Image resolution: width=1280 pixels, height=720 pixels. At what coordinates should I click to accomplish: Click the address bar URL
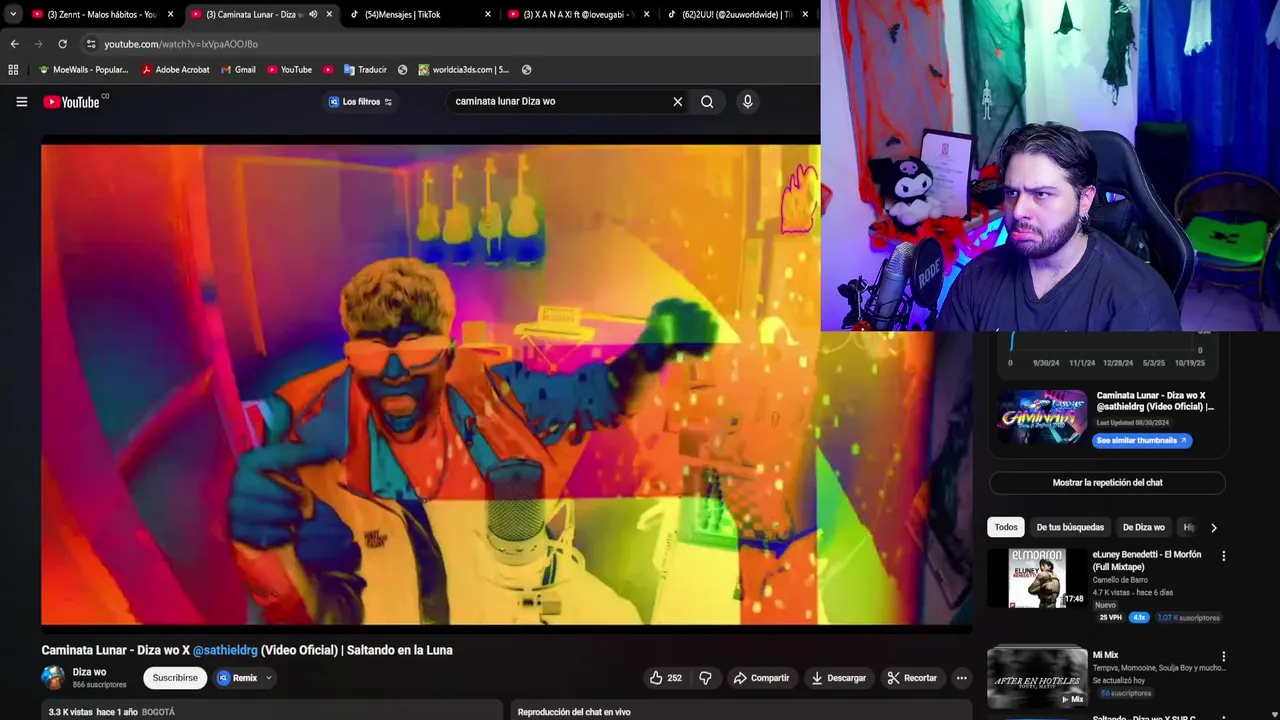[x=181, y=44]
